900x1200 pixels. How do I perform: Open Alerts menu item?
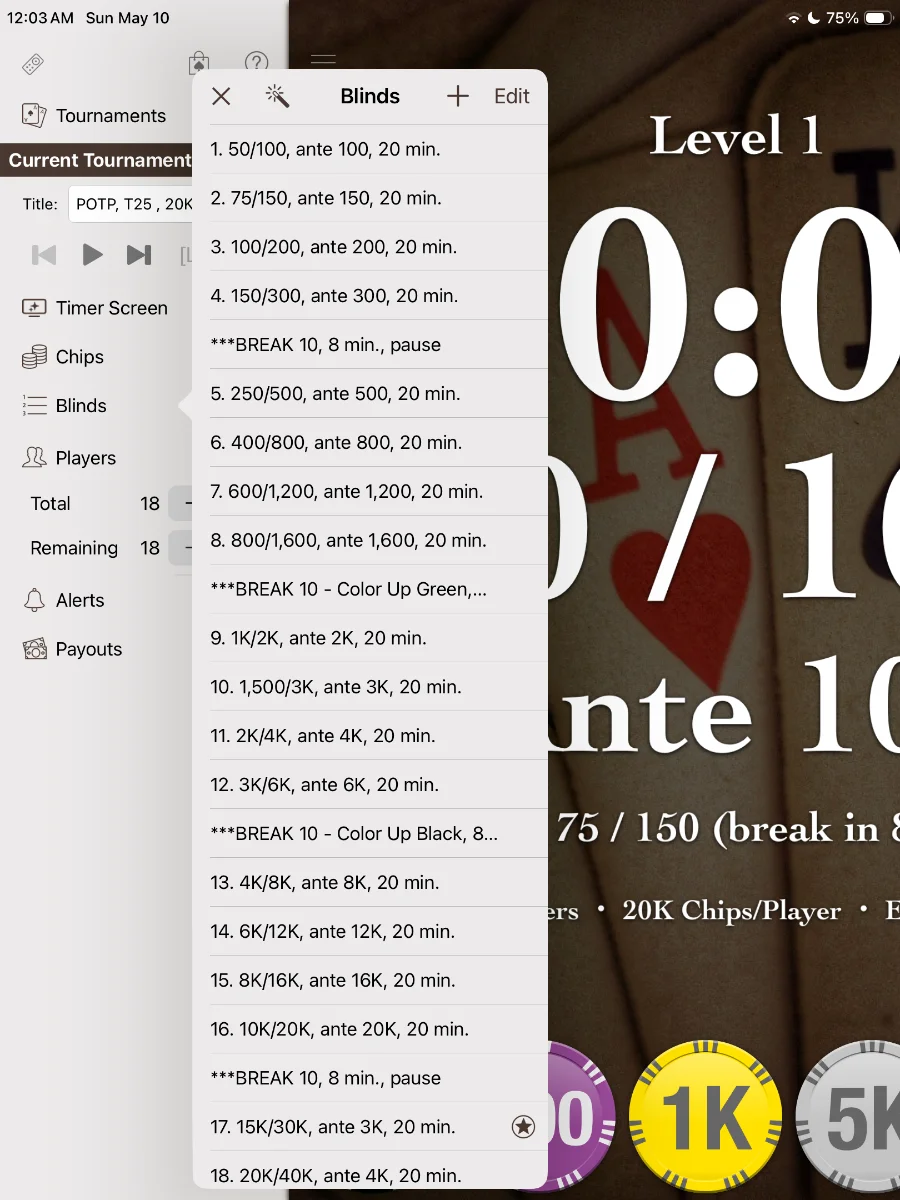63,601
